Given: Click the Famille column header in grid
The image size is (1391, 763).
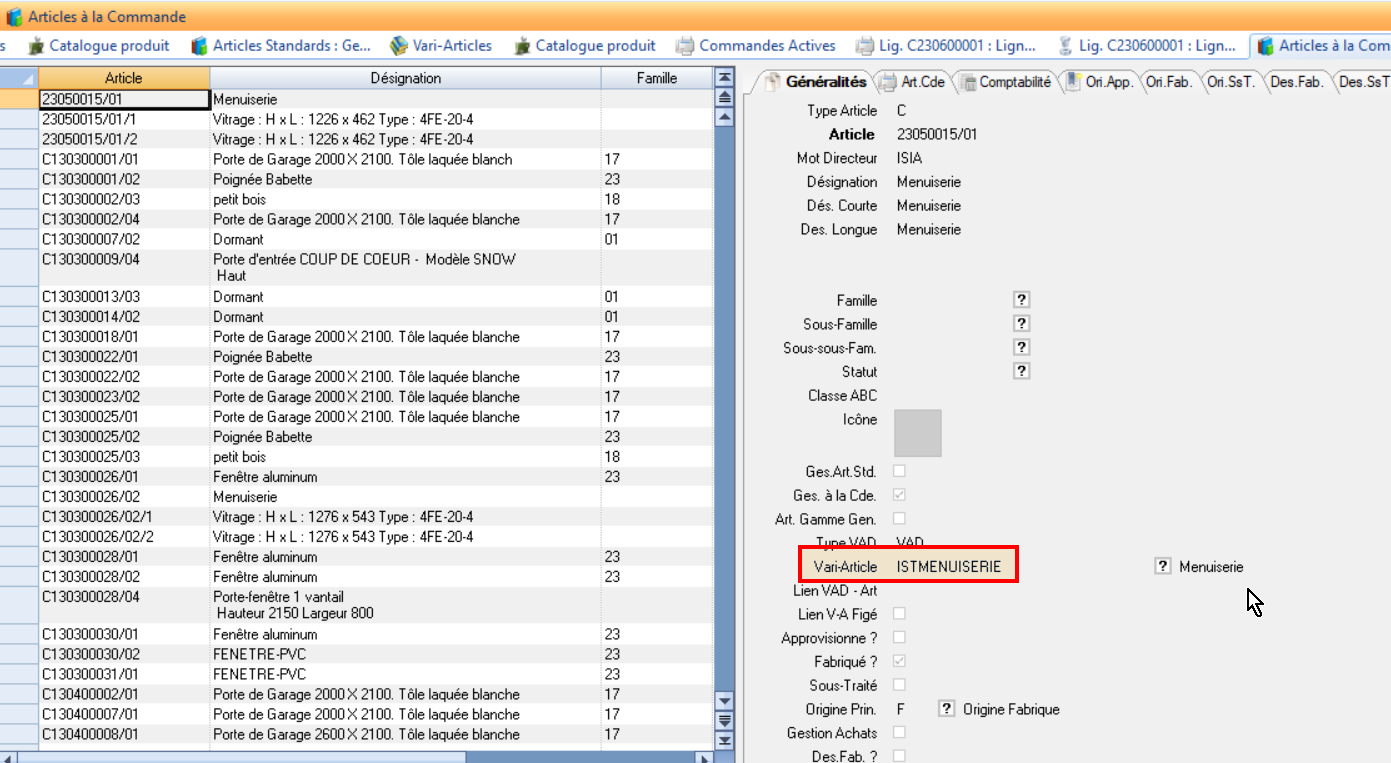Looking at the screenshot, I should tap(656, 78).
